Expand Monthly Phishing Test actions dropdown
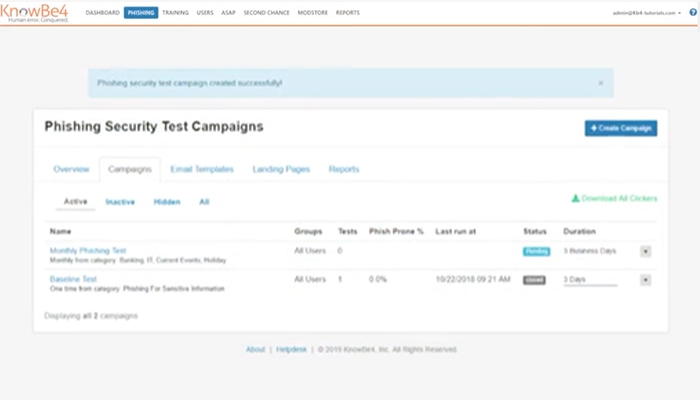 (645, 251)
